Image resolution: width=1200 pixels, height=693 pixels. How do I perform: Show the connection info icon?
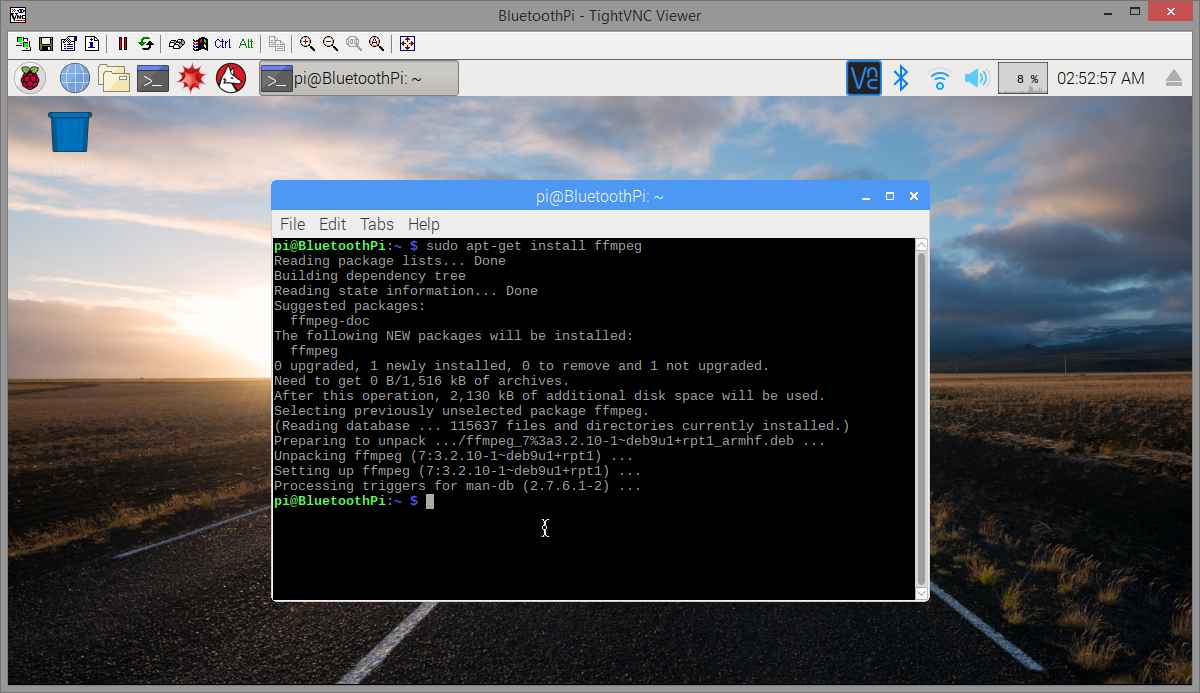pyautogui.click(x=92, y=44)
